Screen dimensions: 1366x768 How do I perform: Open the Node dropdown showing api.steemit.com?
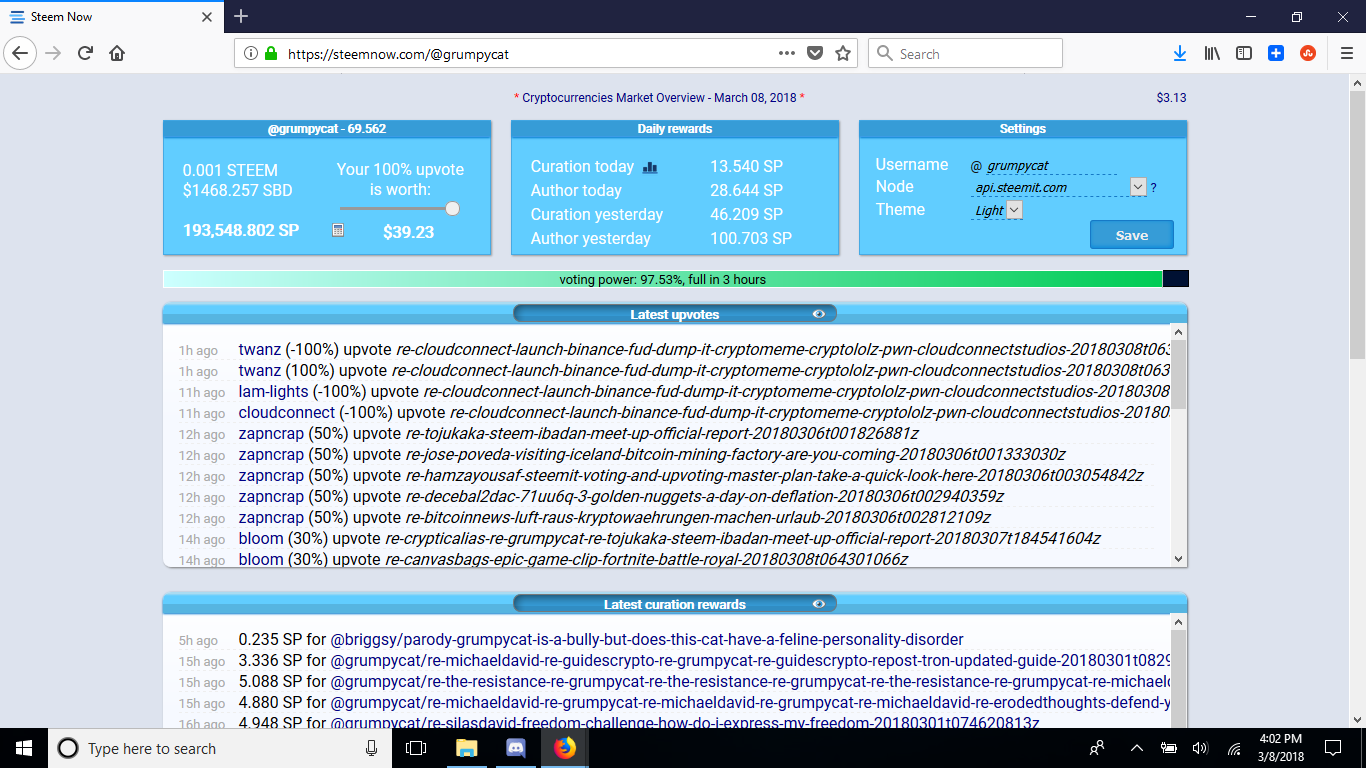1138,186
